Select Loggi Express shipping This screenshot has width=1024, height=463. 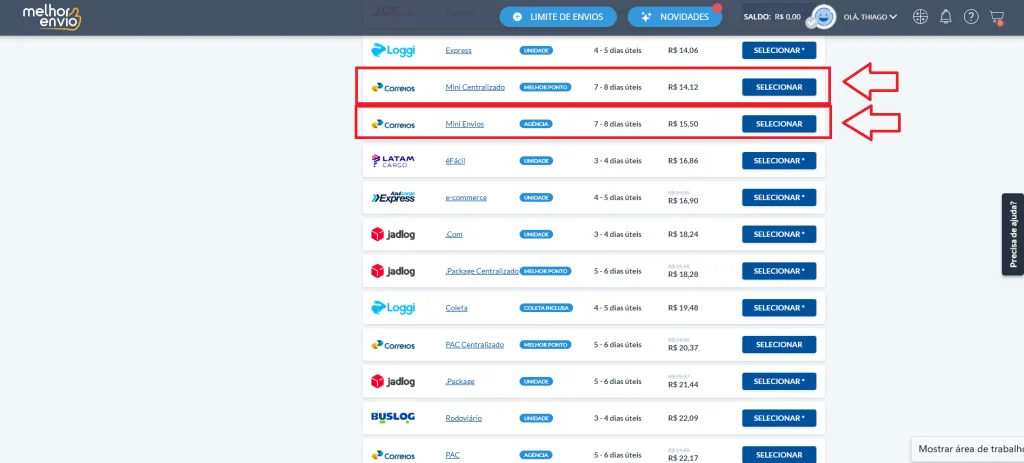tap(779, 50)
